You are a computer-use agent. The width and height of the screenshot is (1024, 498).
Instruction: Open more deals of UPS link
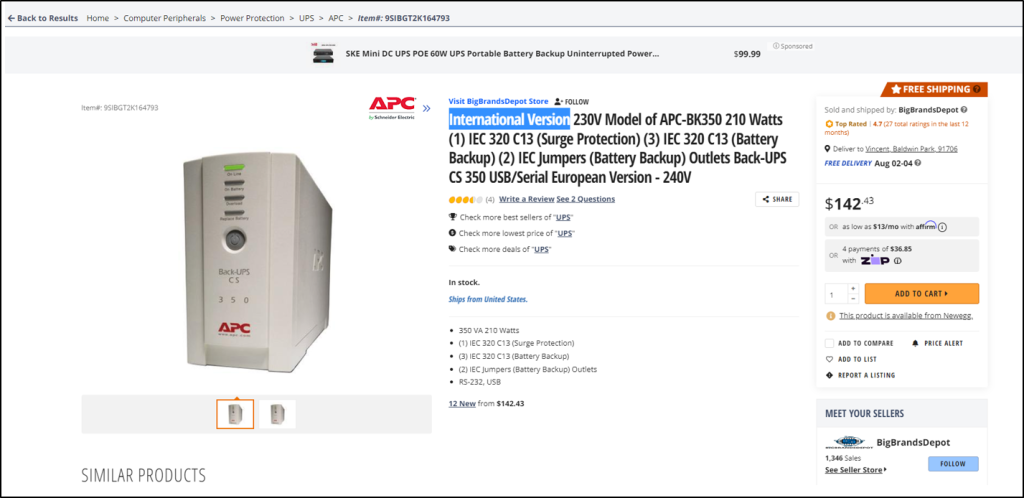pyautogui.click(x=541, y=249)
